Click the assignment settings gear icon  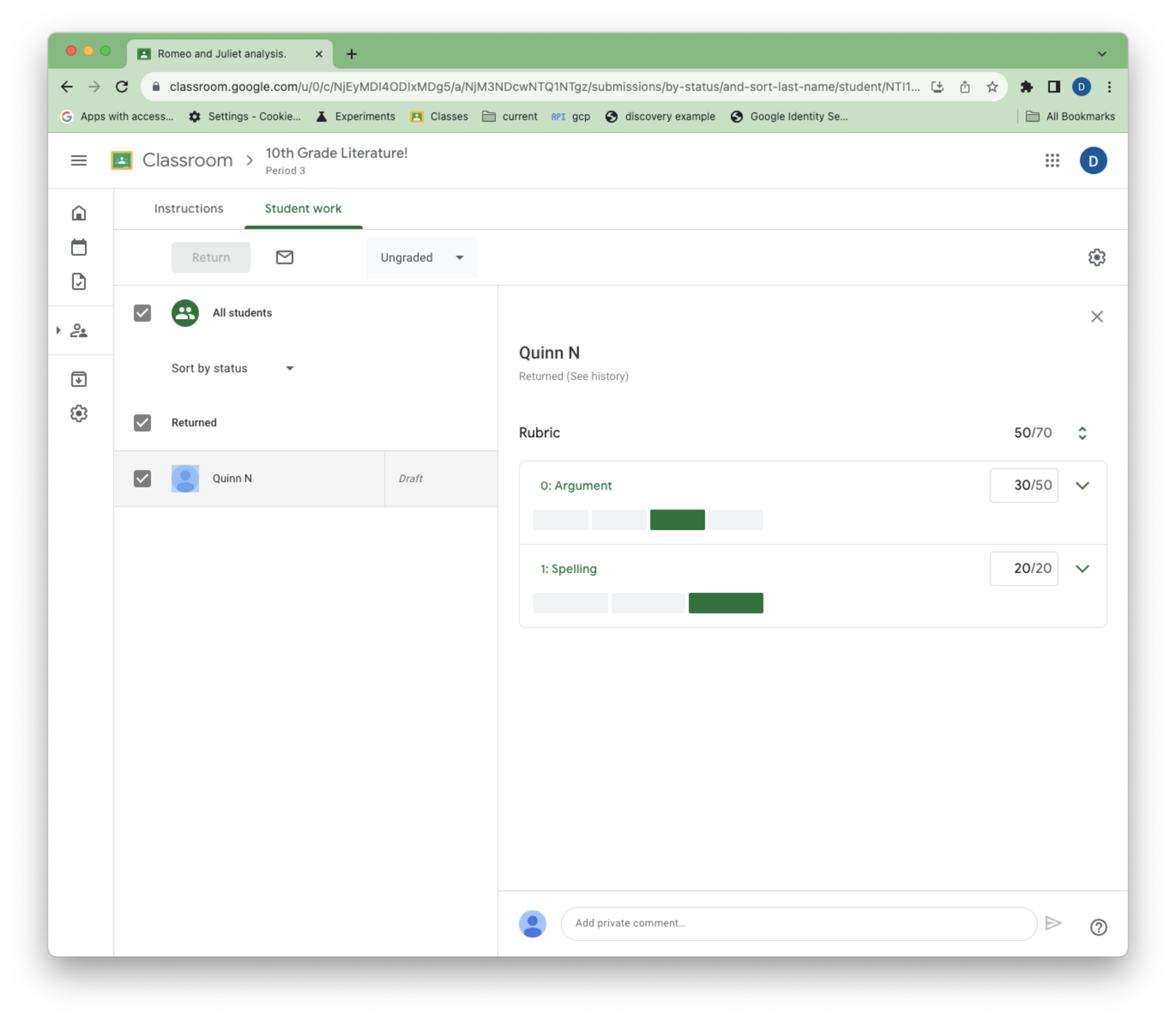(1097, 257)
